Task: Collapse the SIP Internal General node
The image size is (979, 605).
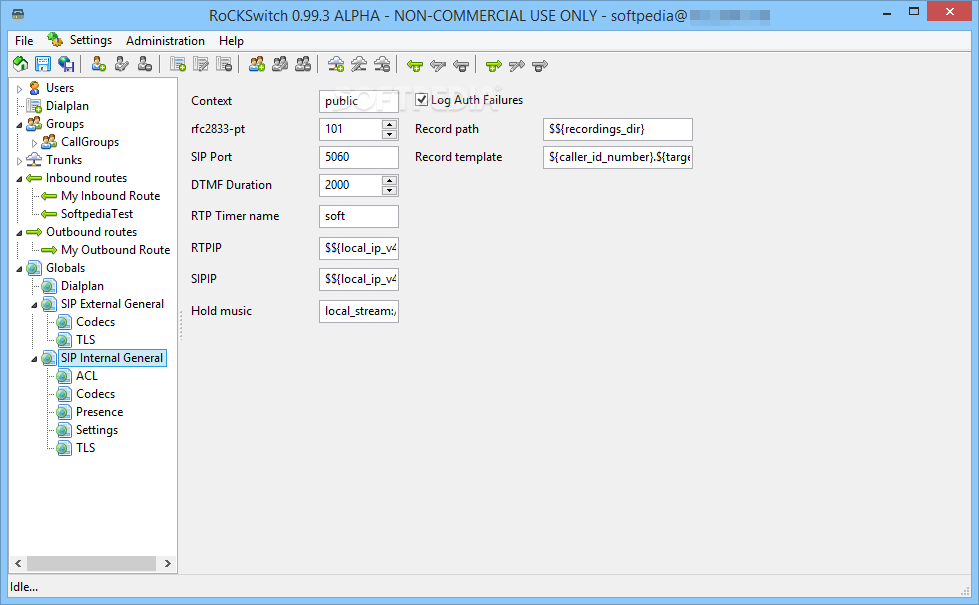Action: tap(34, 359)
